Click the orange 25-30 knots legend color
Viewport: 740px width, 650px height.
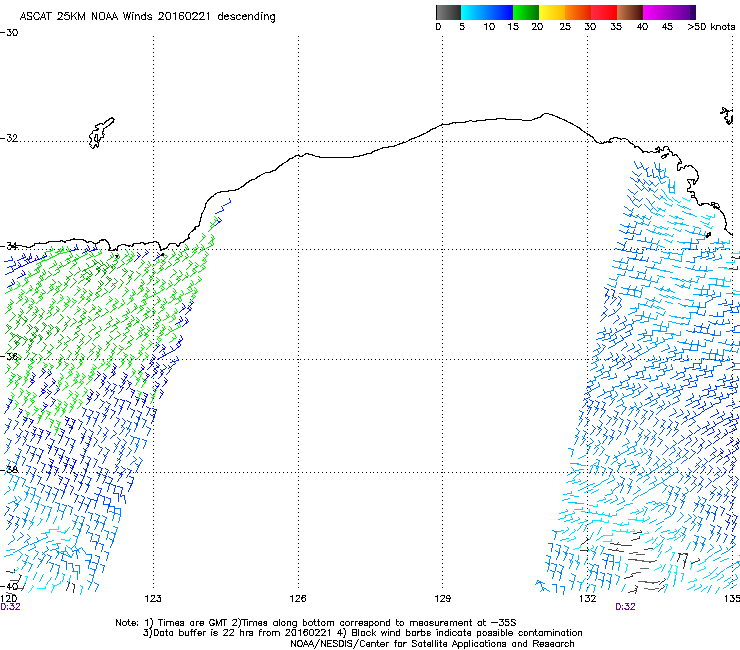tap(578, 12)
